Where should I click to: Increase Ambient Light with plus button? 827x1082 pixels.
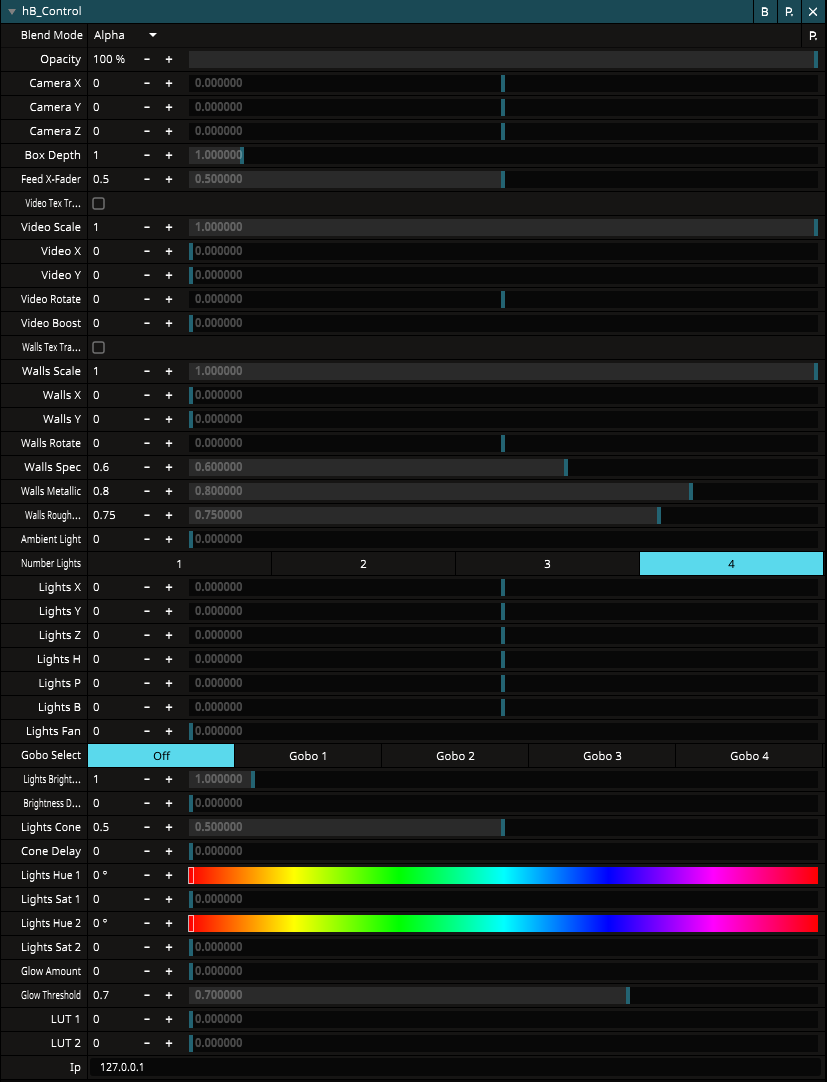(168, 539)
